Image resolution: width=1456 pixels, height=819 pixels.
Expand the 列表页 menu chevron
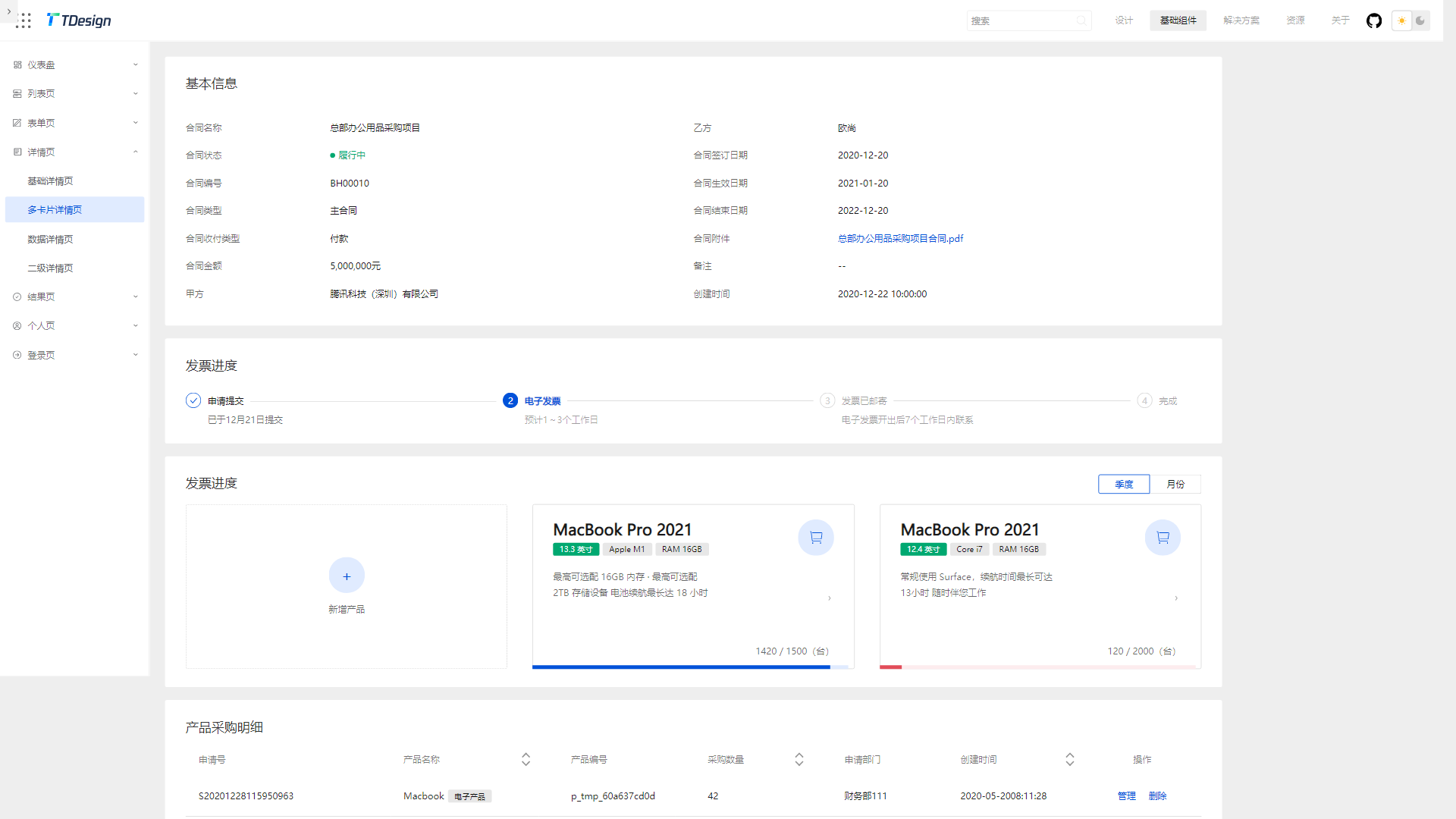point(136,94)
